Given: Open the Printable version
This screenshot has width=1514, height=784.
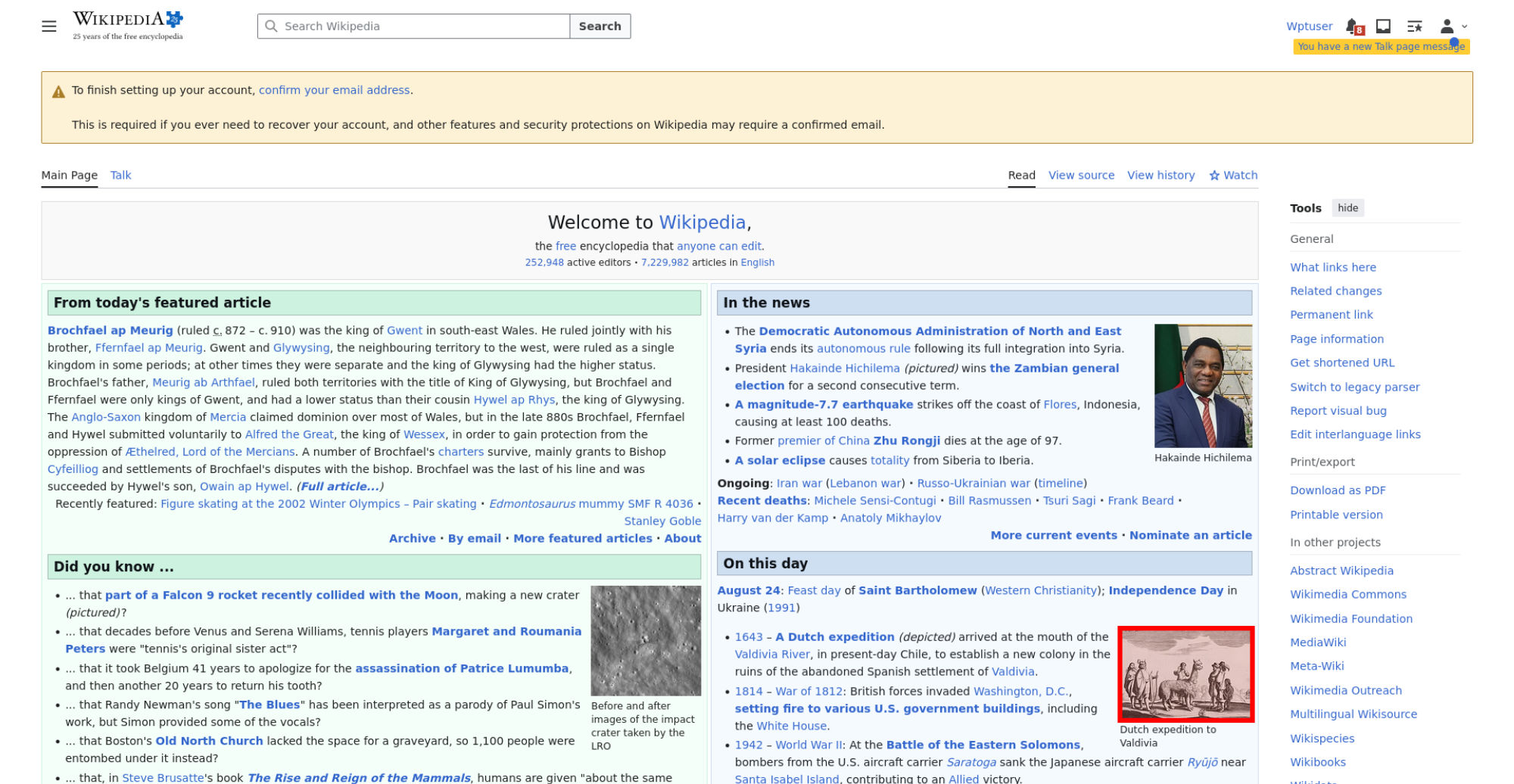Looking at the screenshot, I should 1336,515.
